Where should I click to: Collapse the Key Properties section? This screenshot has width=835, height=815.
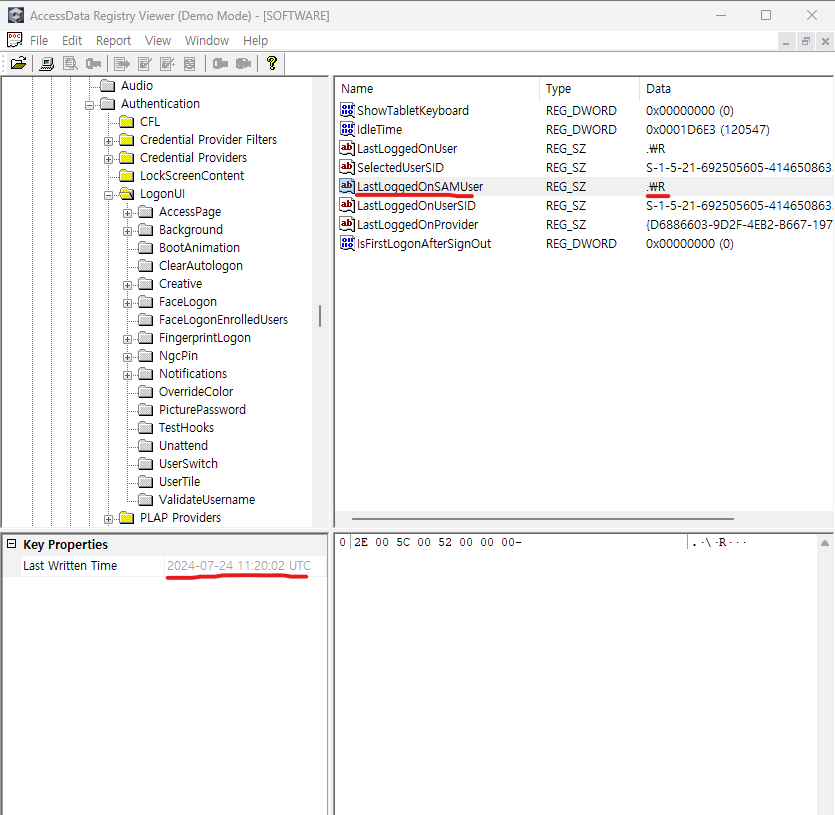(x=11, y=544)
